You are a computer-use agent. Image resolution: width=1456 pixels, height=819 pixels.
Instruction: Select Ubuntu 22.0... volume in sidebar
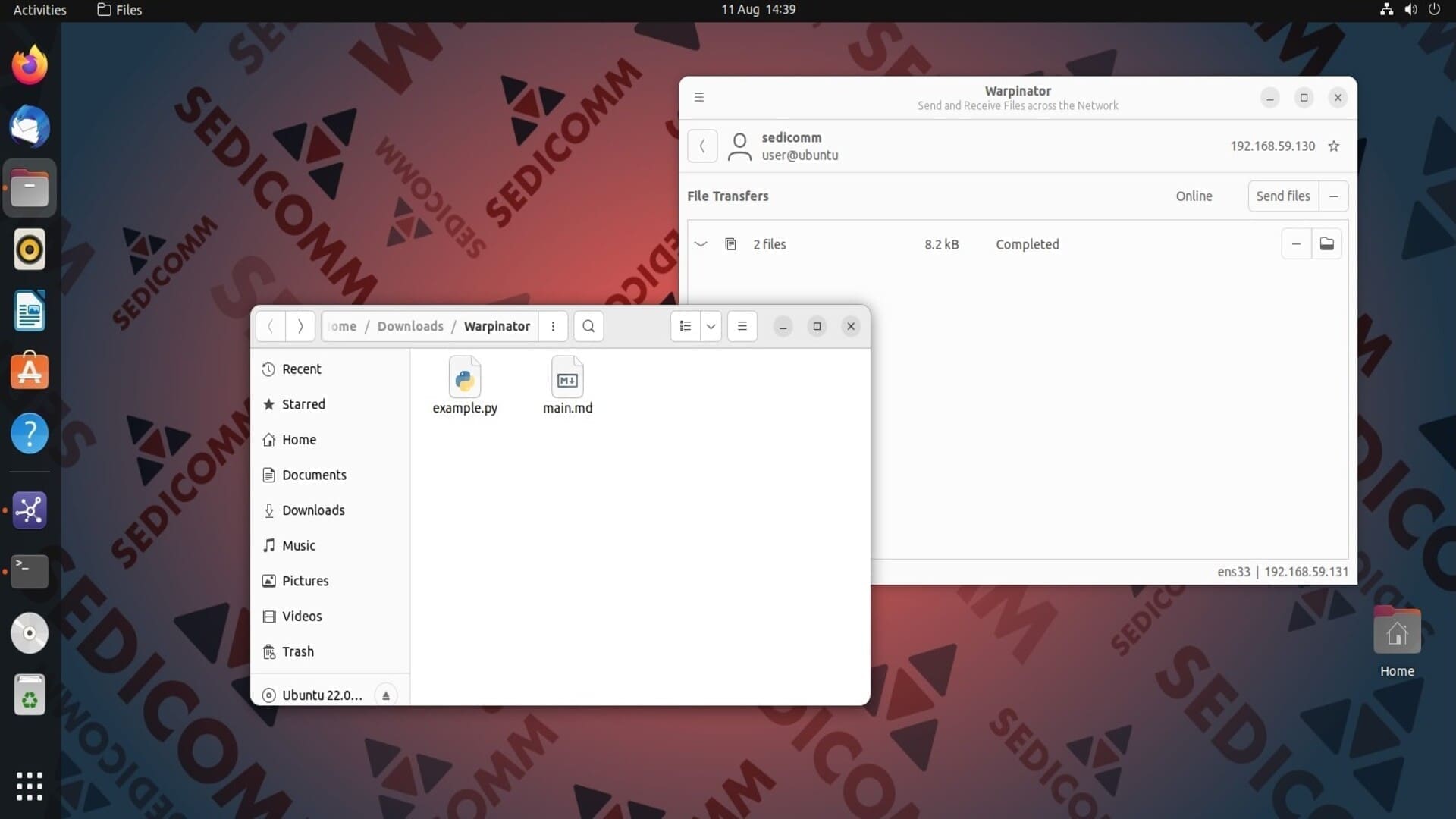point(322,695)
